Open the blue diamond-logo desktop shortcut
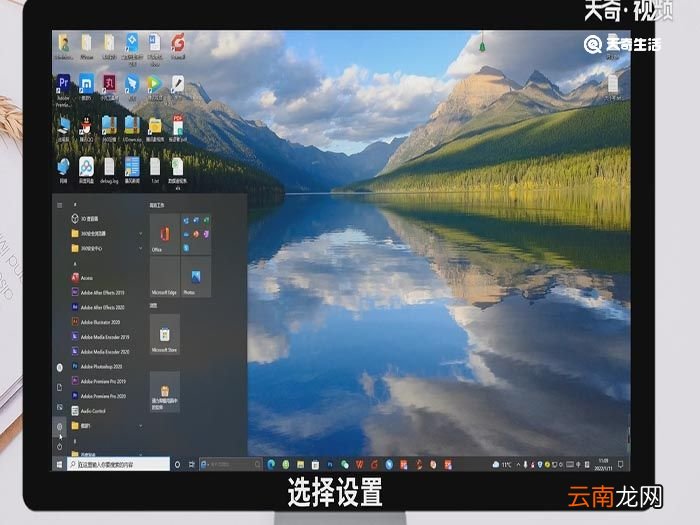 (132, 49)
